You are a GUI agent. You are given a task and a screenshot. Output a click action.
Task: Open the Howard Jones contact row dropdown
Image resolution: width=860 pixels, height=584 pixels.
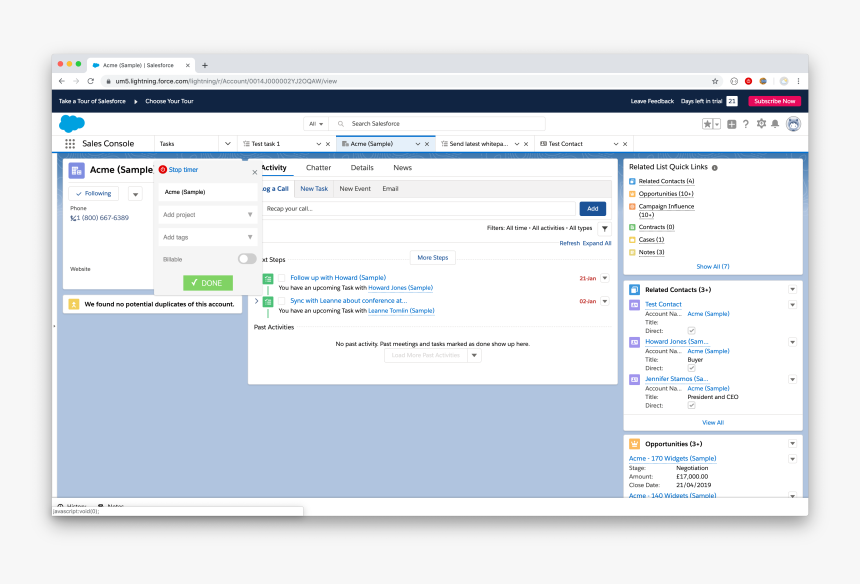coord(793,342)
